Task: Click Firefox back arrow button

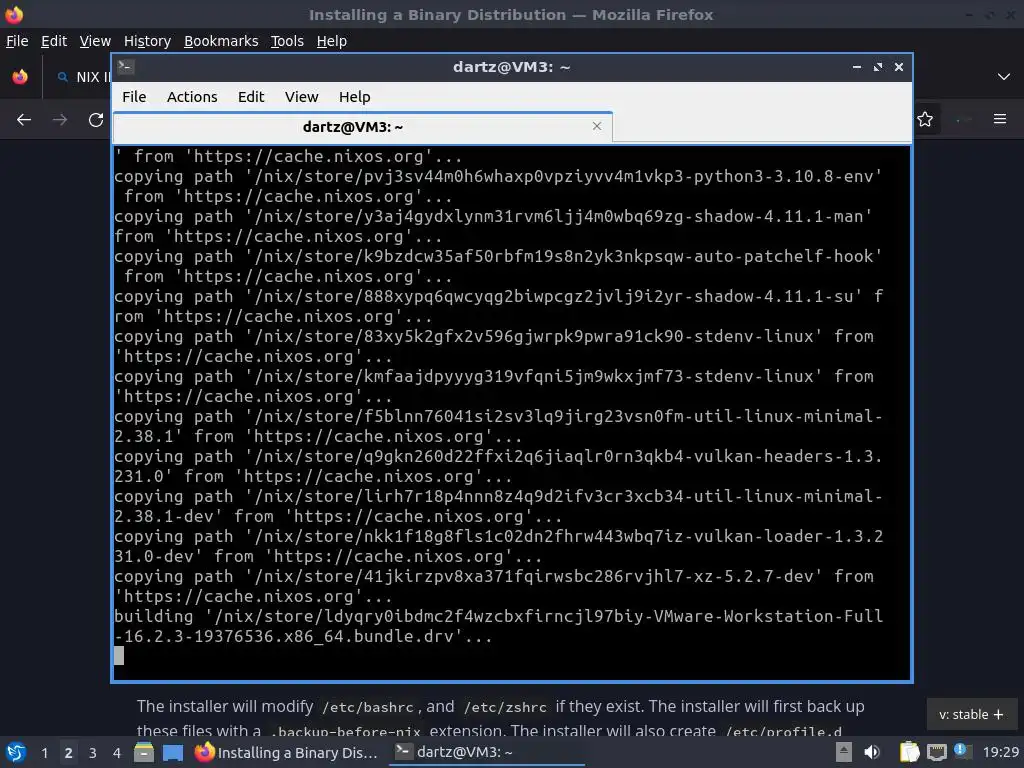Action: [x=24, y=120]
